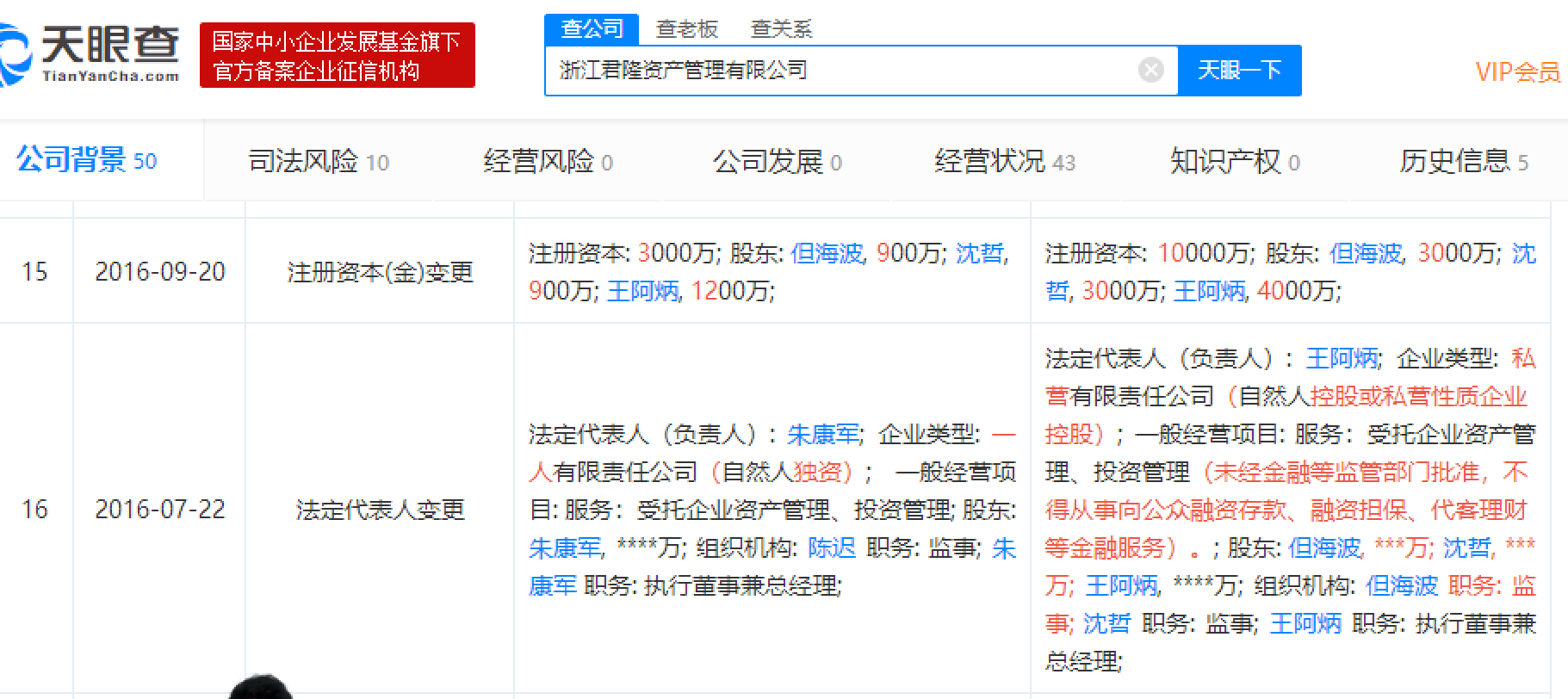
Task: Open shareholder 王阿炳 link before ****万
Action: click(x=1121, y=585)
